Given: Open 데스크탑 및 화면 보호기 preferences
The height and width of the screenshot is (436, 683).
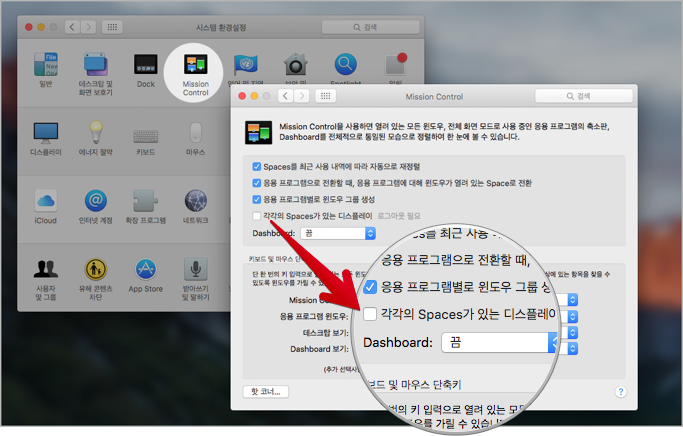Looking at the screenshot, I should pyautogui.click(x=95, y=65).
